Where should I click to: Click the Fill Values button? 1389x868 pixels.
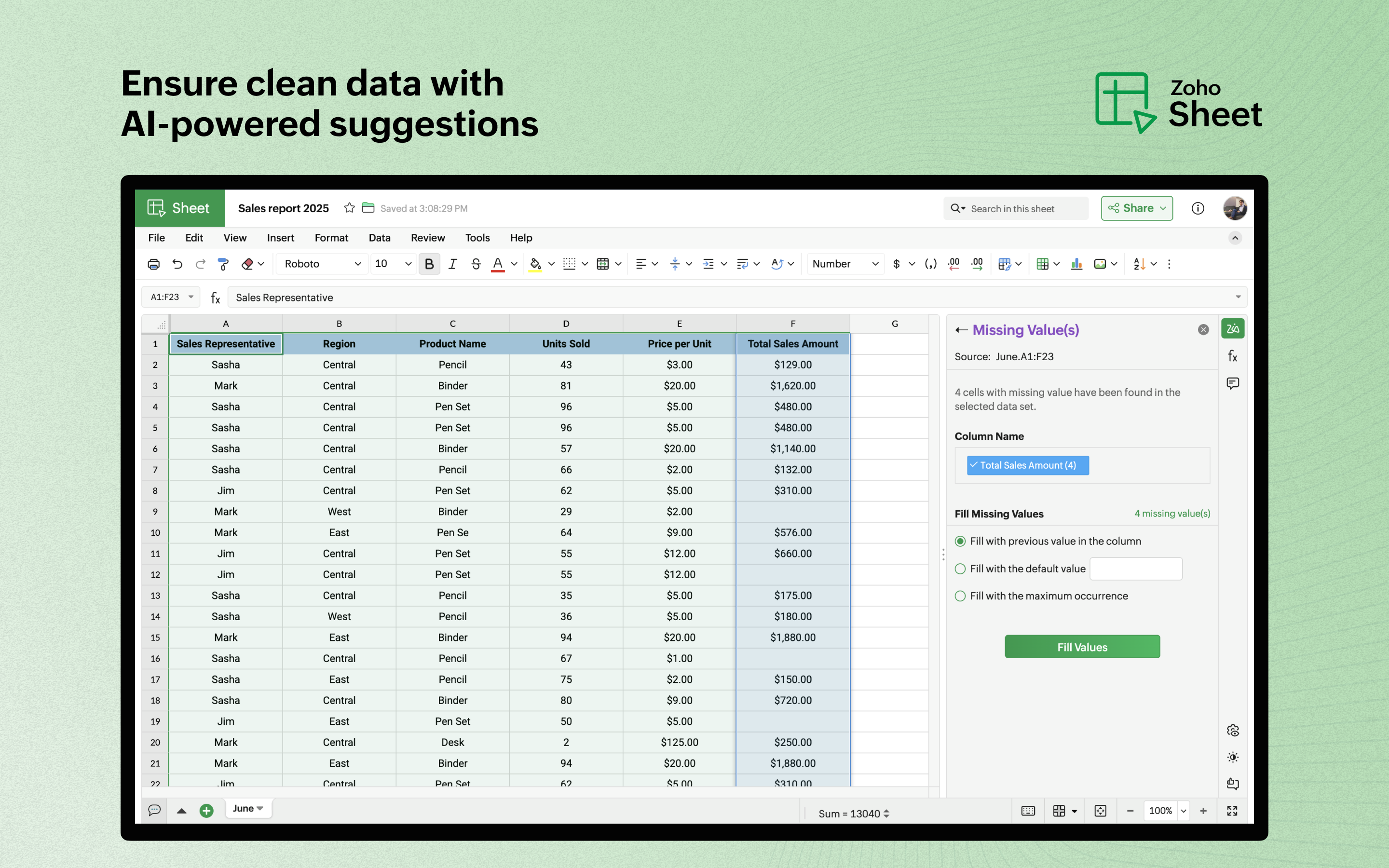coord(1082,647)
